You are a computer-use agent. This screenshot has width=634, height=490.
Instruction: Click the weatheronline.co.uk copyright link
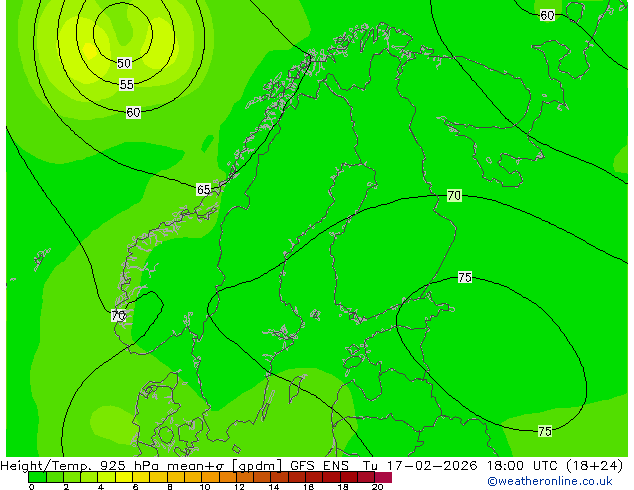pyautogui.click(x=550, y=481)
